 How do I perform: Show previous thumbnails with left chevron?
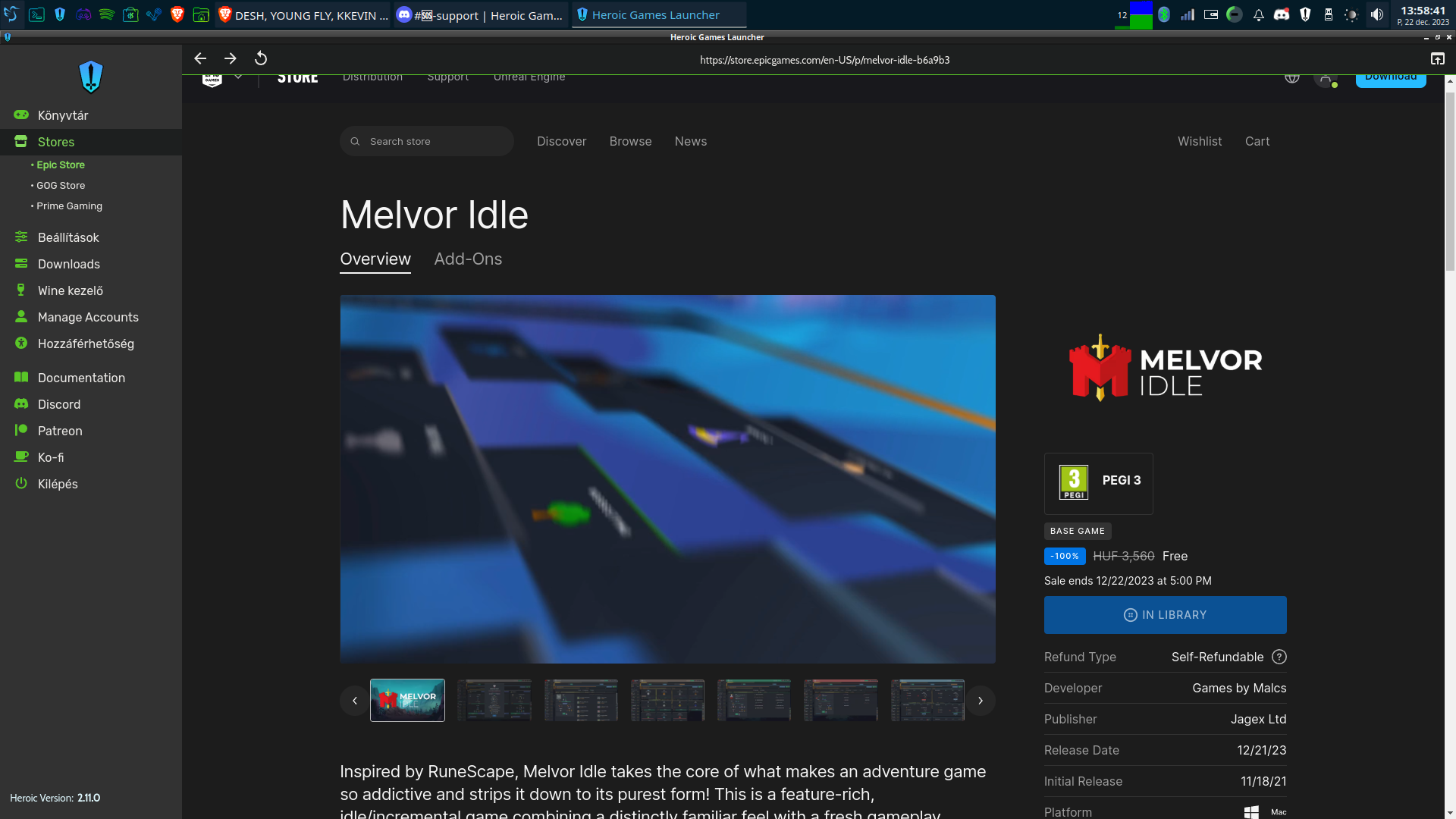pyautogui.click(x=354, y=701)
